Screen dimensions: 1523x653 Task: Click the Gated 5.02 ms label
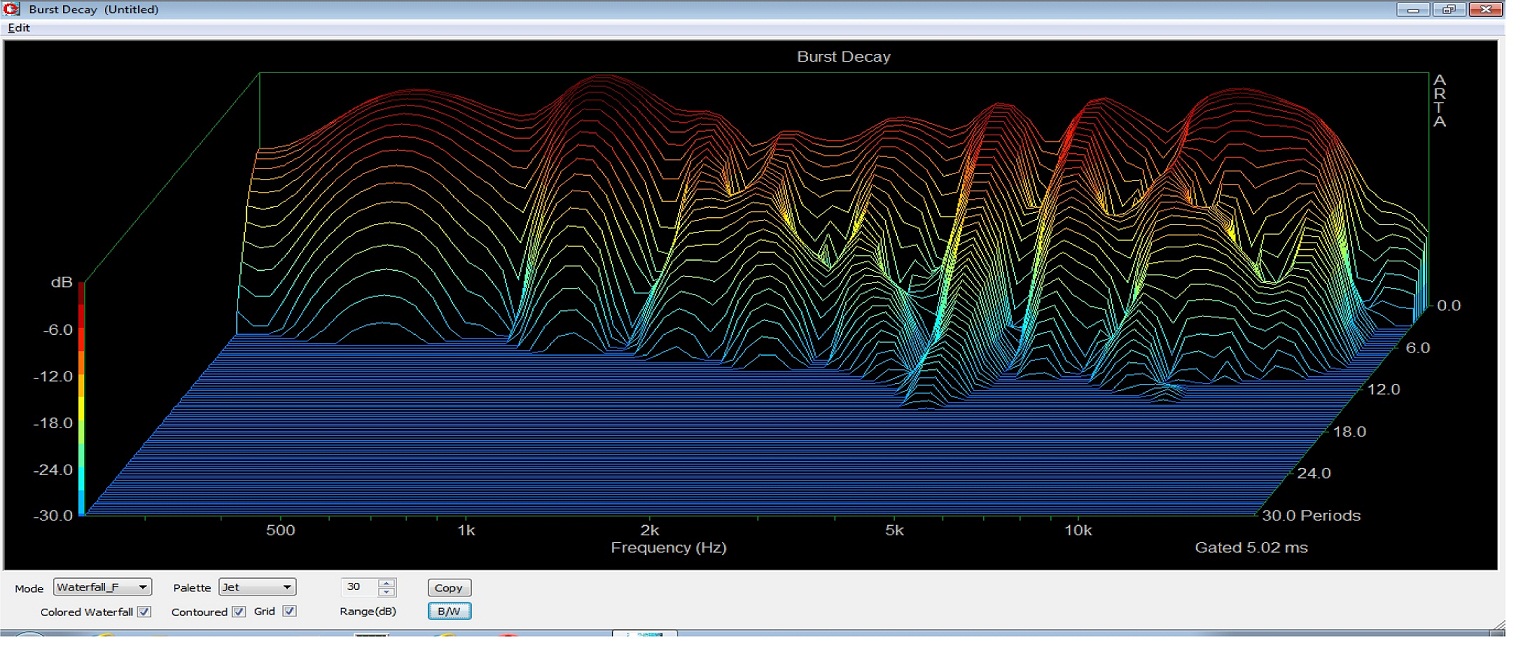click(x=1251, y=547)
